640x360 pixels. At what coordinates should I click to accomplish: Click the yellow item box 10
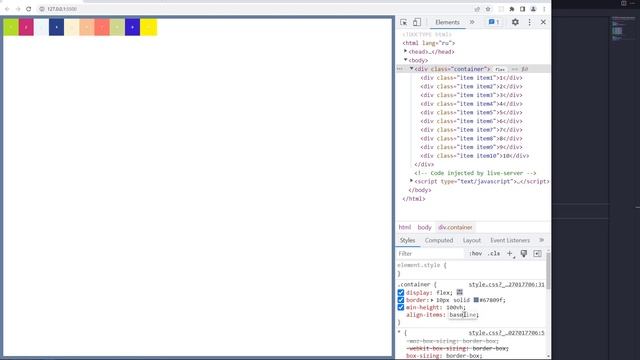coord(149,27)
